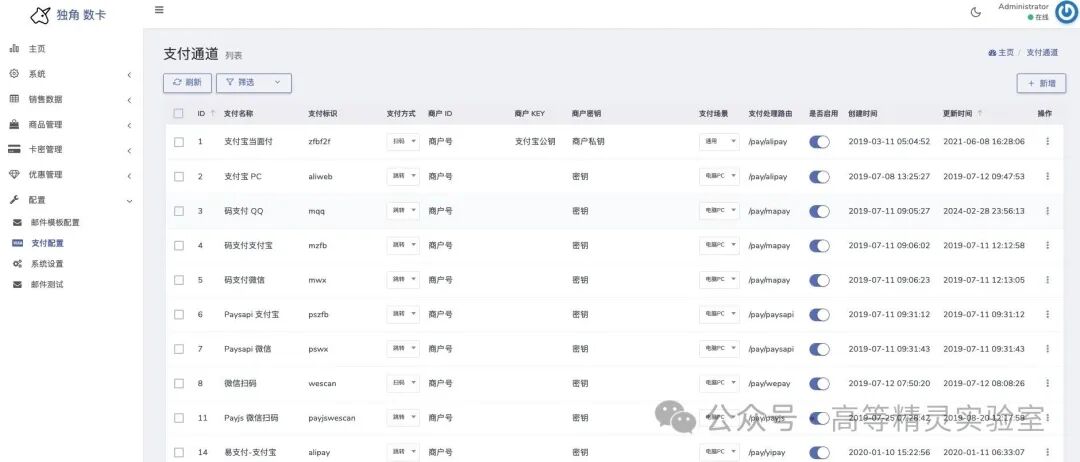Viewport: 1080px width, 462px height.
Task: Click 支付通道 breadcrumb link
Action: click(x=1042, y=52)
